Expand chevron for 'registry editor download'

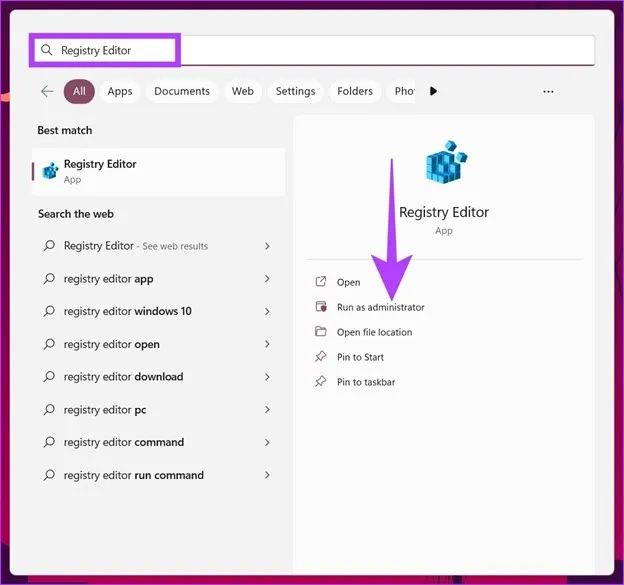point(267,377)
